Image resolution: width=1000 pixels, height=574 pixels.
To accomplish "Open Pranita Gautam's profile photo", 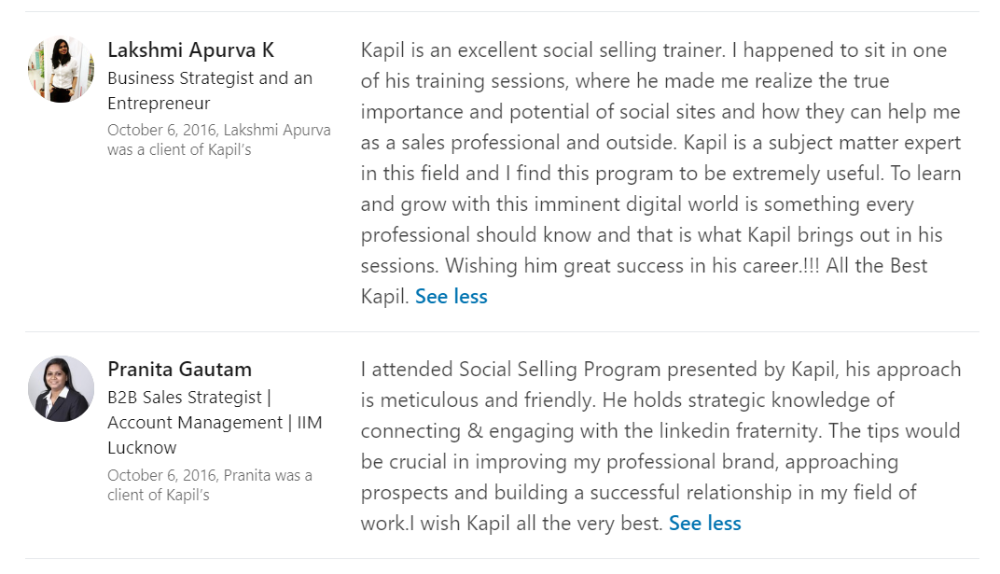I will point(61,388).
